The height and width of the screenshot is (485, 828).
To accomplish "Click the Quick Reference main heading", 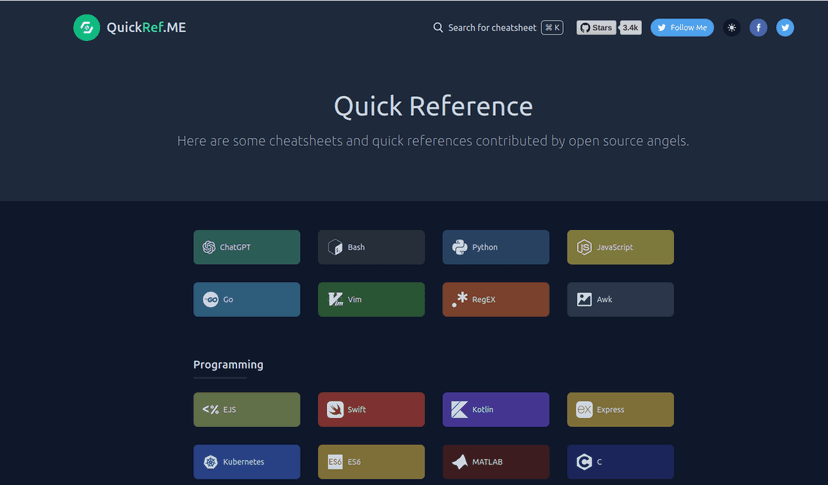I will click(x=434, y=107).
